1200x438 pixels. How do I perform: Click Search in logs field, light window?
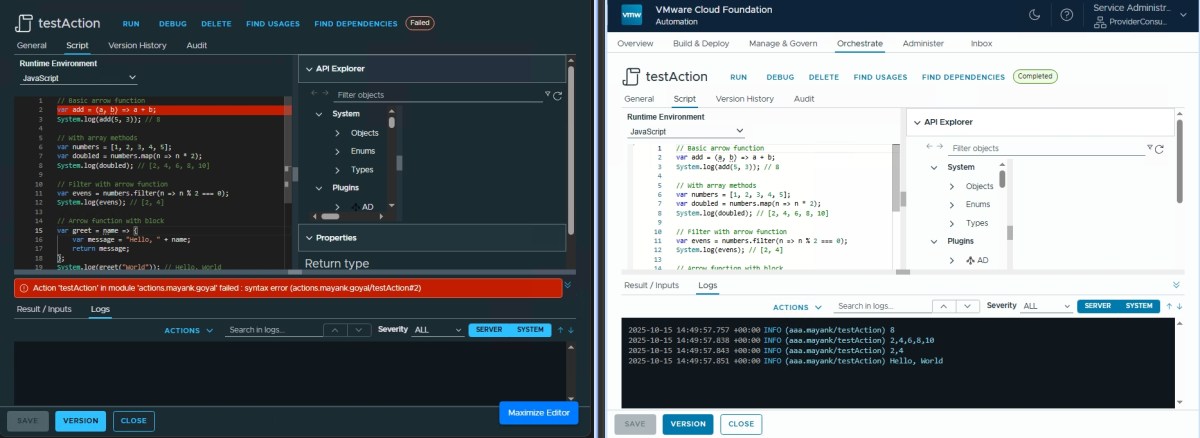coord(881,306)
